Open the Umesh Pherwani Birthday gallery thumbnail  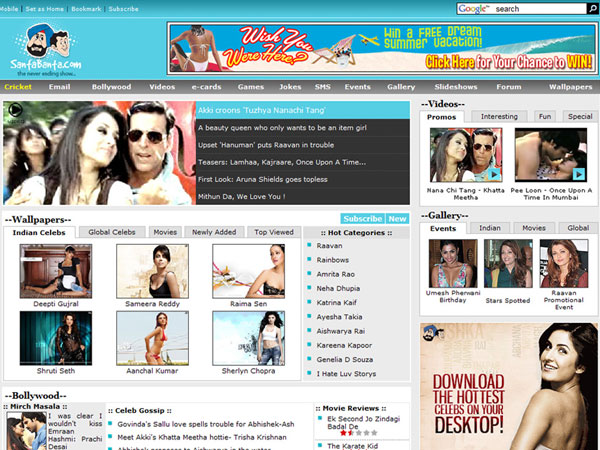(x=453, y=264)
